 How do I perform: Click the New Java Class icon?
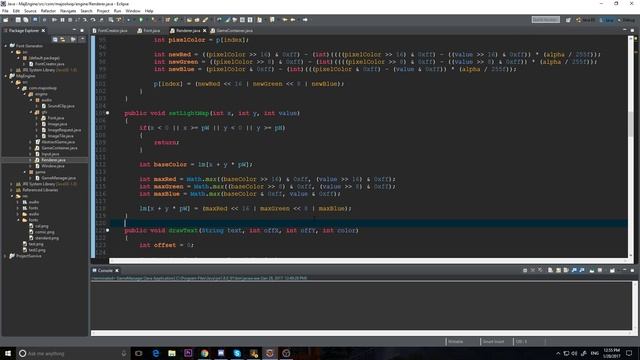click(176, 20)
